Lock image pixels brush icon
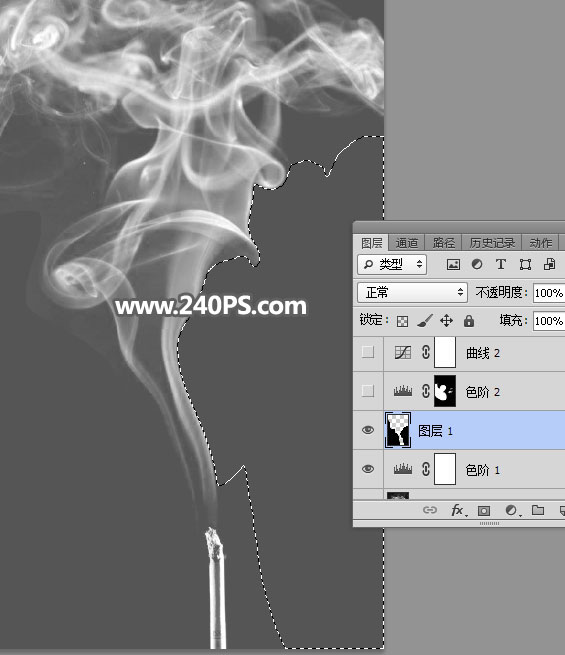Image resolution: width=565 pixels, height=655 pixels. (425, 321)
